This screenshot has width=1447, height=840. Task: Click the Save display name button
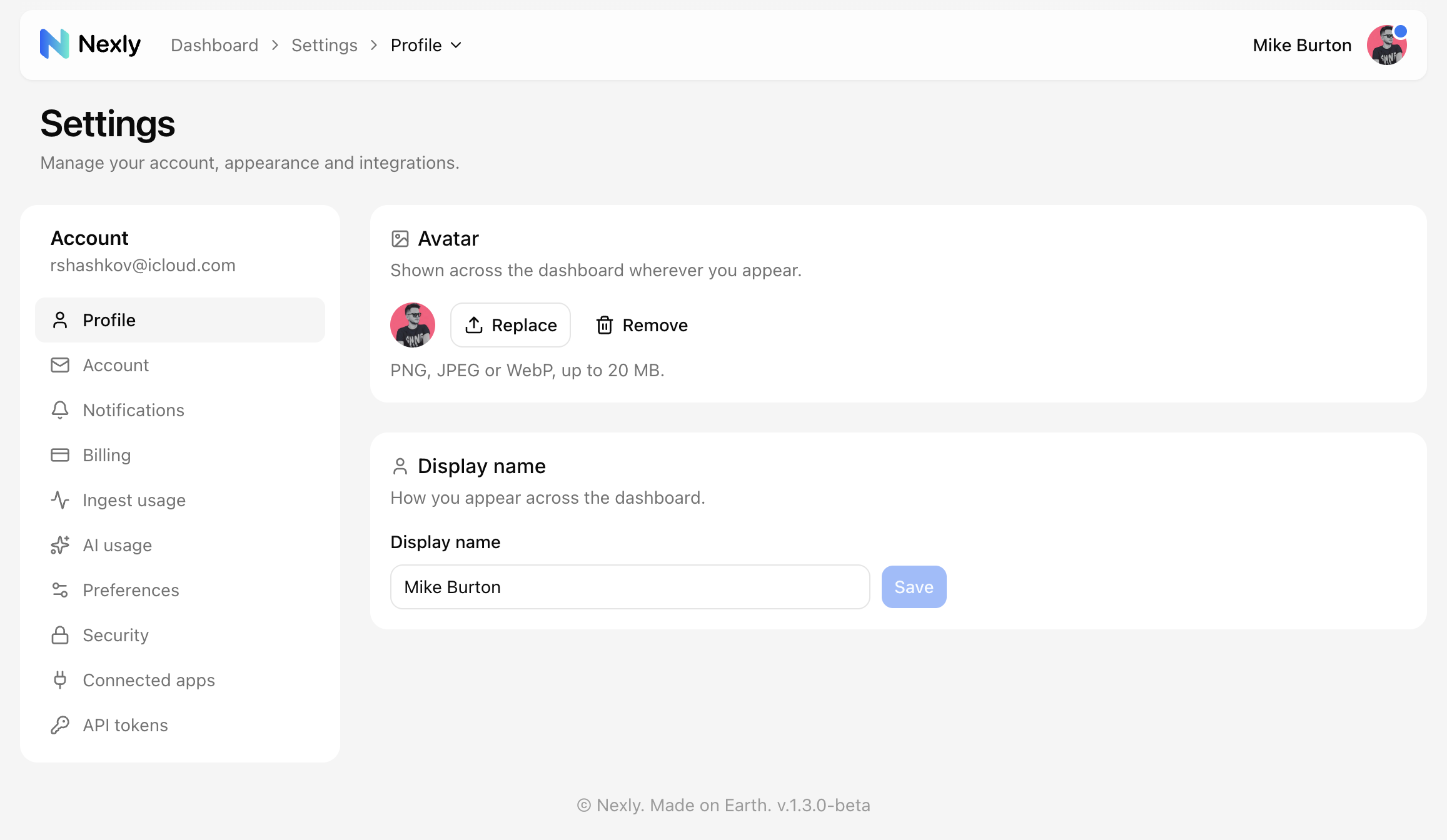pyautogui.click(x=914, y=587)
